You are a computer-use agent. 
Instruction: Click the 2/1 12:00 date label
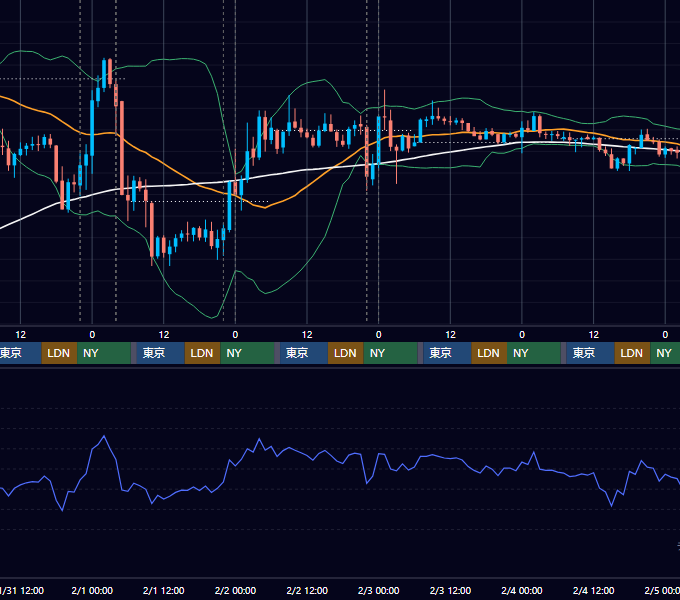[163, 590]
